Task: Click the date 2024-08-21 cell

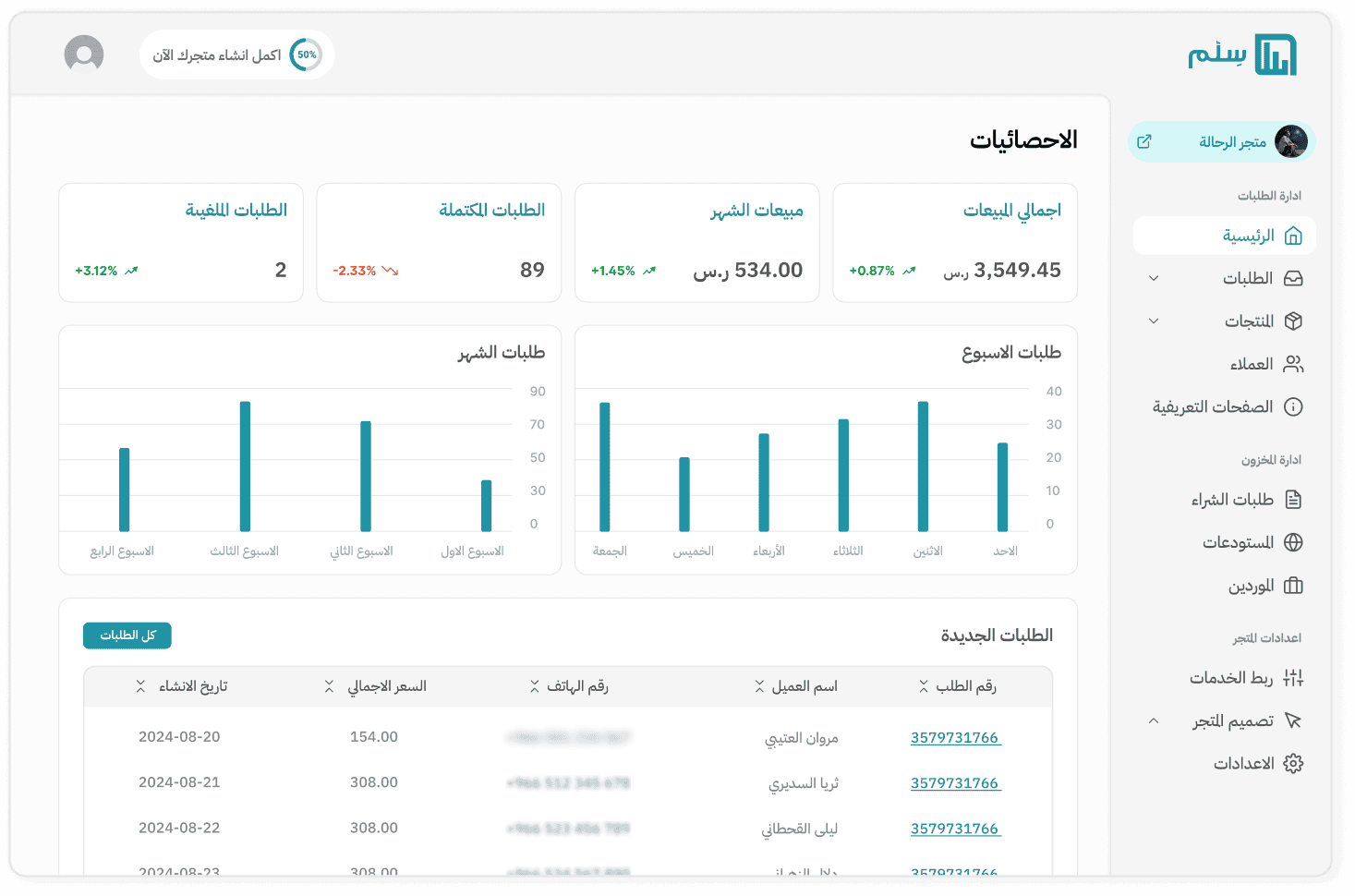Action: point(179,782)
